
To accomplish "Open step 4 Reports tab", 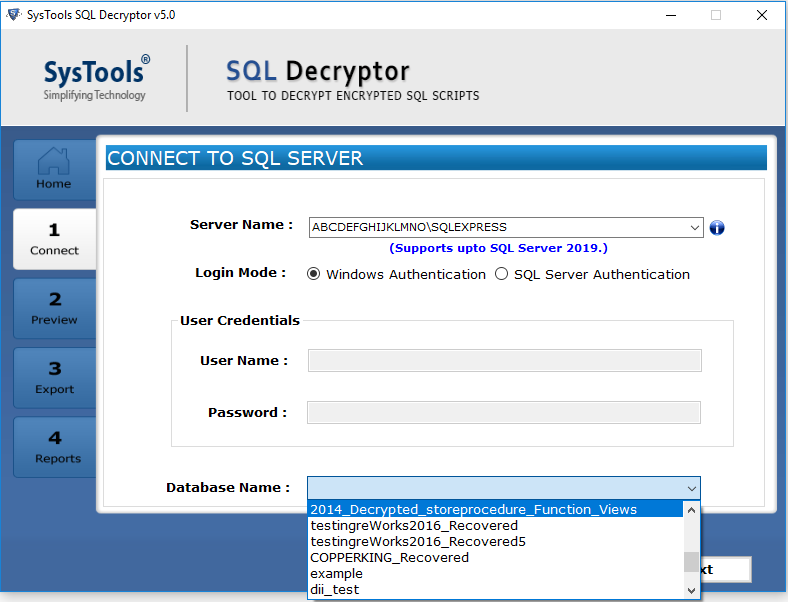I will pyautogui.click(x=54, y=447).
